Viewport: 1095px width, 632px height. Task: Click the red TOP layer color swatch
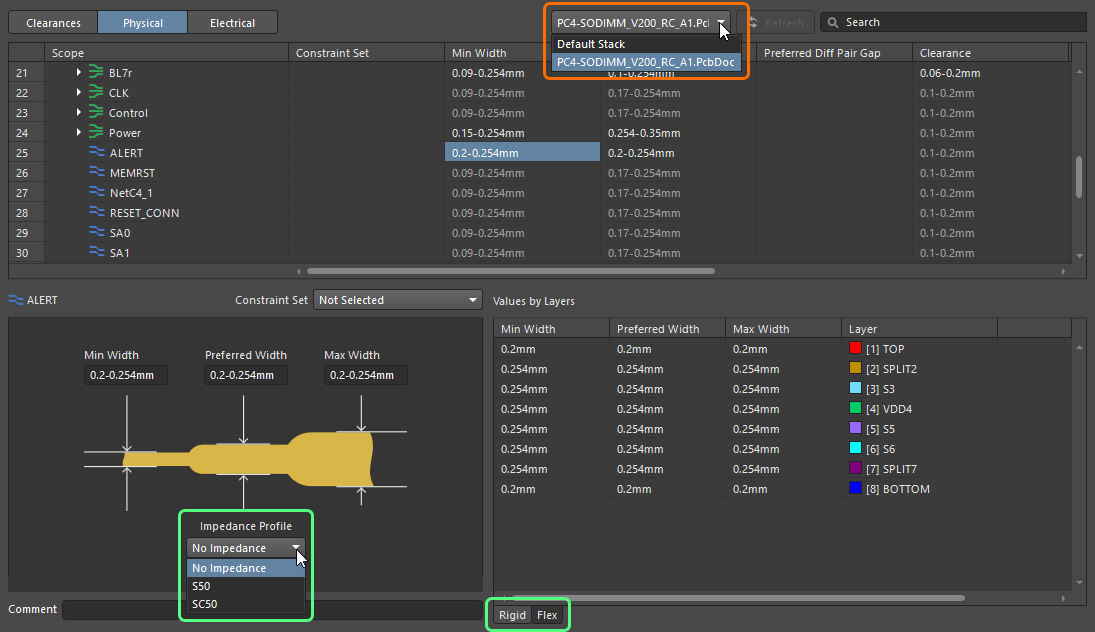pyautogui.click(x=855, y=349)
